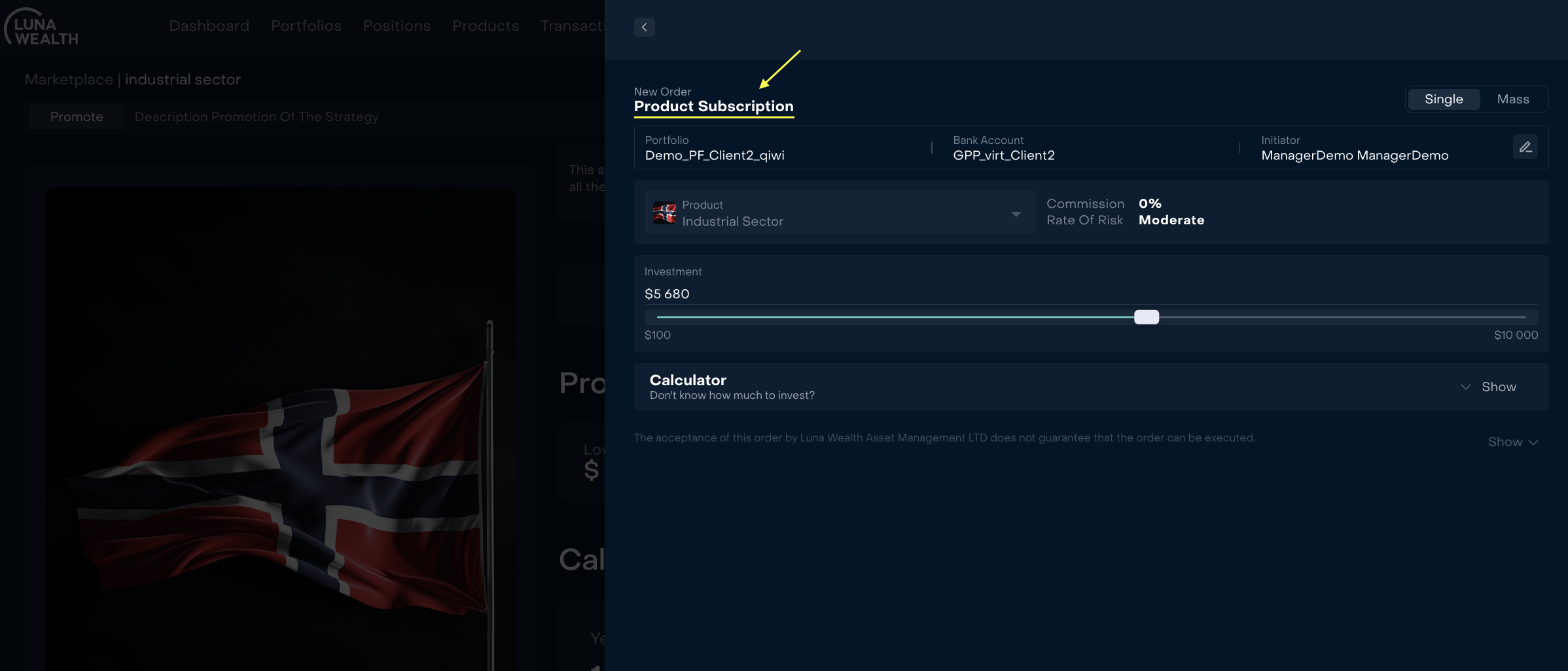Screen dimensions: 1568x671
Task: Click the Industrial Sector flag product icon
Action: pos(664,213)
